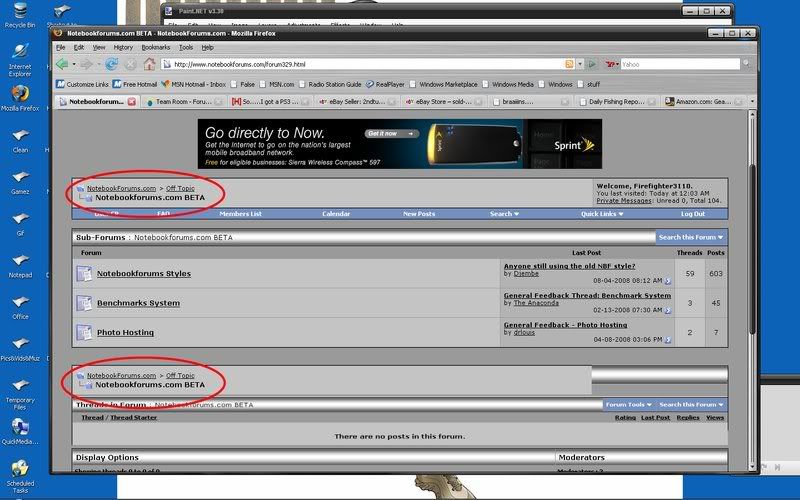Open Search this Forum beside Forum Tools
This screenshot has width=800, height=500.
click(691, 405)
